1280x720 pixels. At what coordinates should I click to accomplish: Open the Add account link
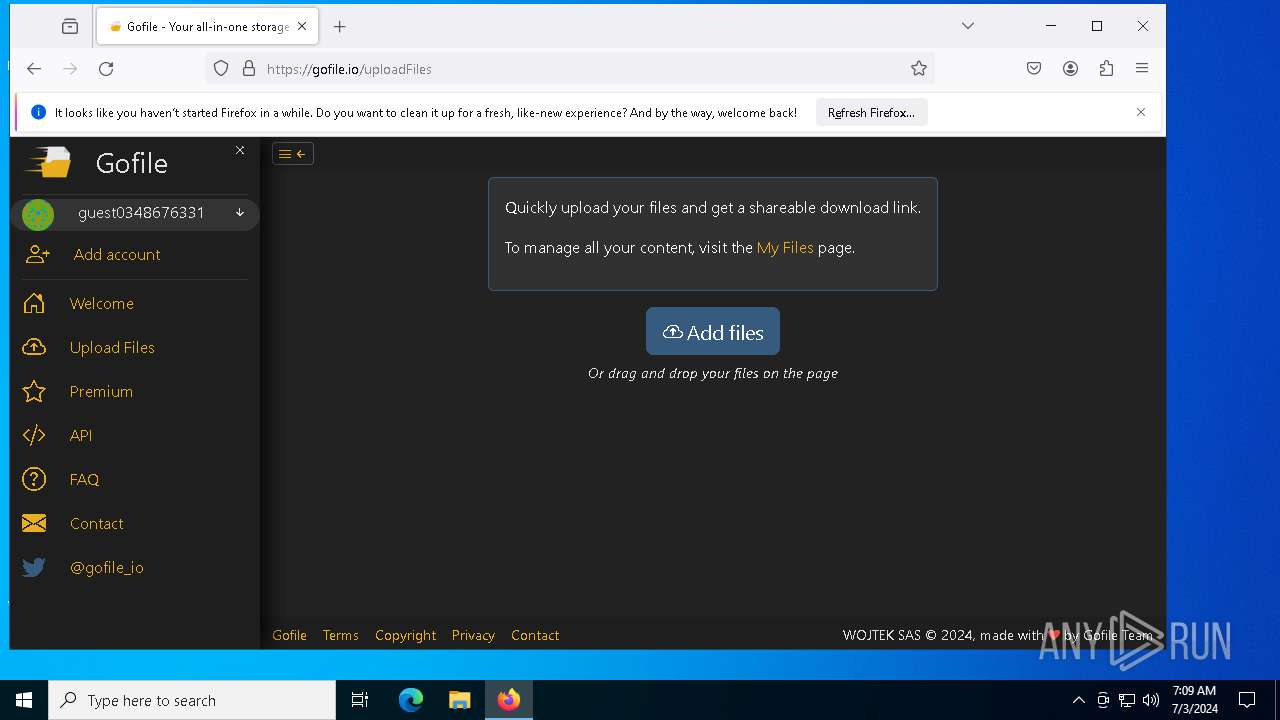tap(117, 255)
